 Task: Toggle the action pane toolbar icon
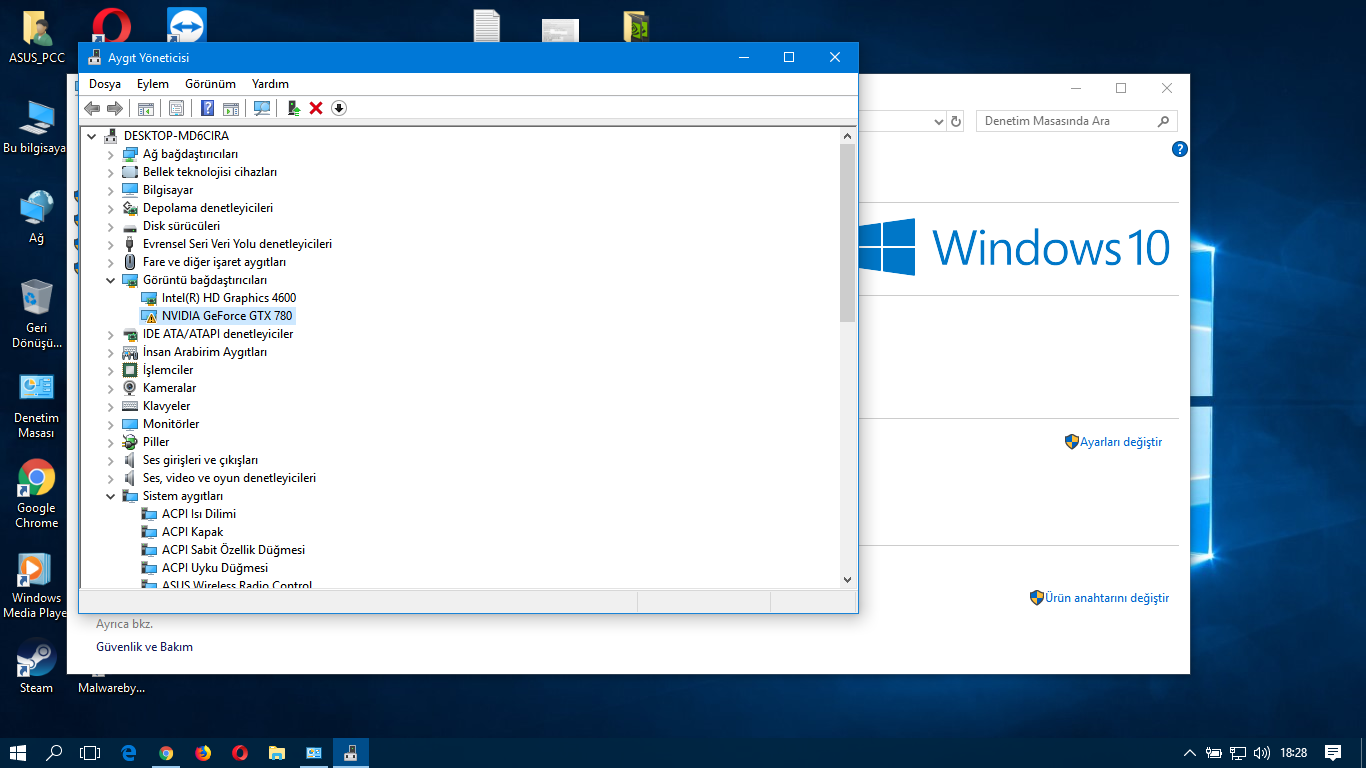click(x=231, y=108)
